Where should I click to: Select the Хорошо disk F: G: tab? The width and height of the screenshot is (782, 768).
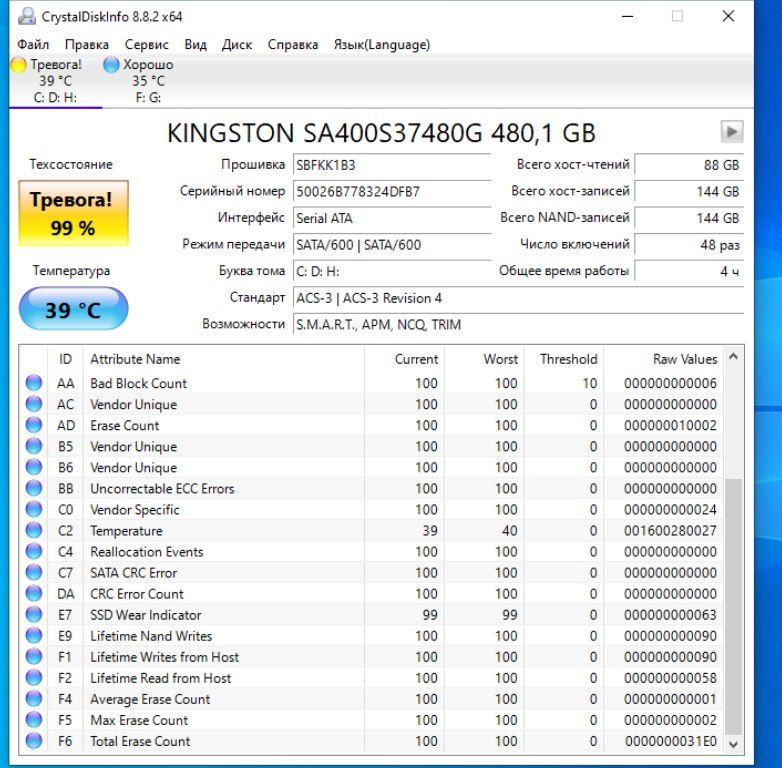coord(148,81)
